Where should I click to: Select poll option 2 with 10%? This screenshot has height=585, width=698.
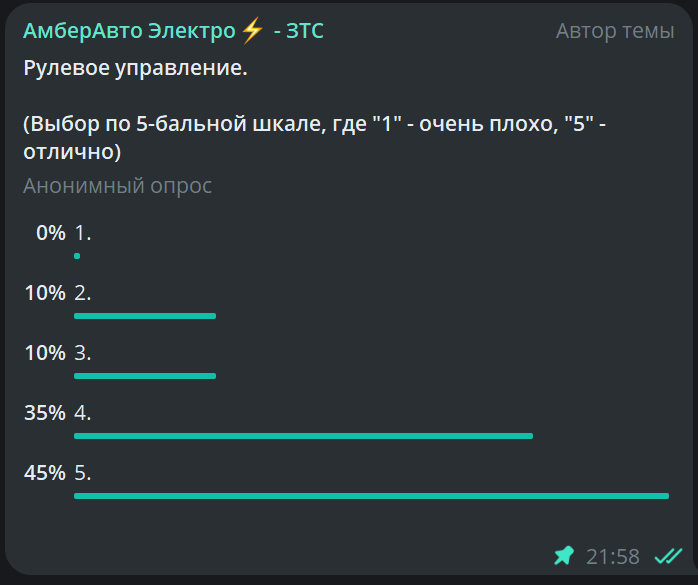(x=83, y=293)
